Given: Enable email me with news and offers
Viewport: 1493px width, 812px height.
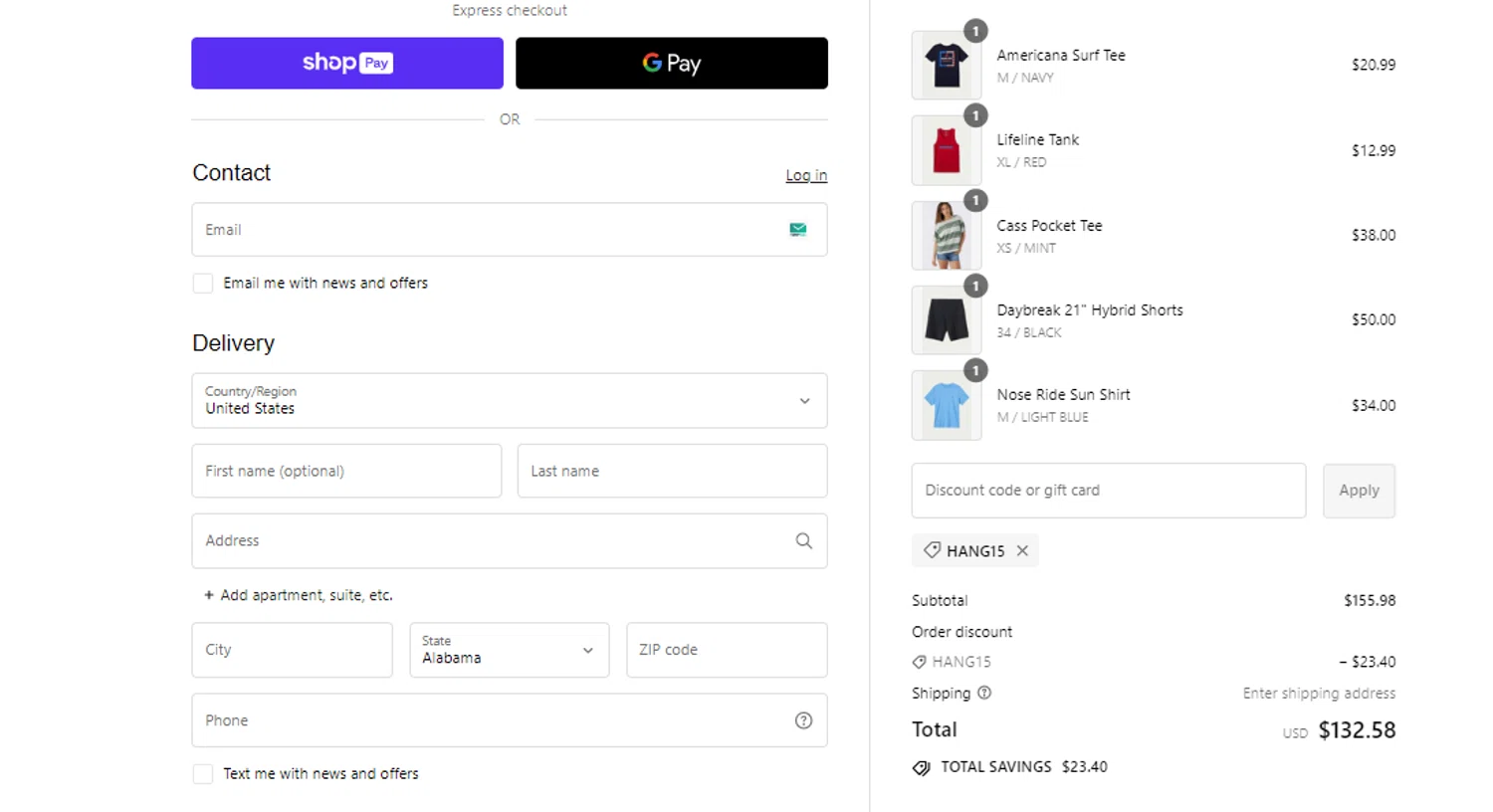Looking at the screenshot, I should click(203, 284).
